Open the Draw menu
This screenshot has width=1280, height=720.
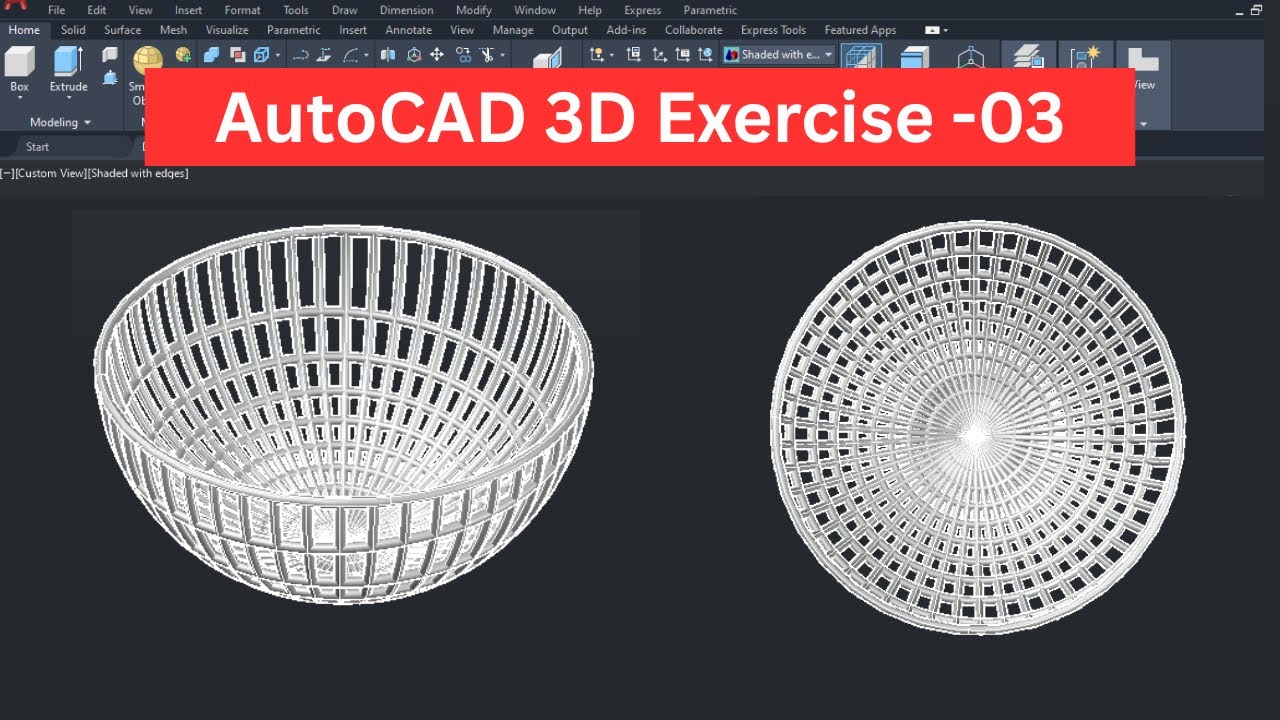click(x=344, y=10)
